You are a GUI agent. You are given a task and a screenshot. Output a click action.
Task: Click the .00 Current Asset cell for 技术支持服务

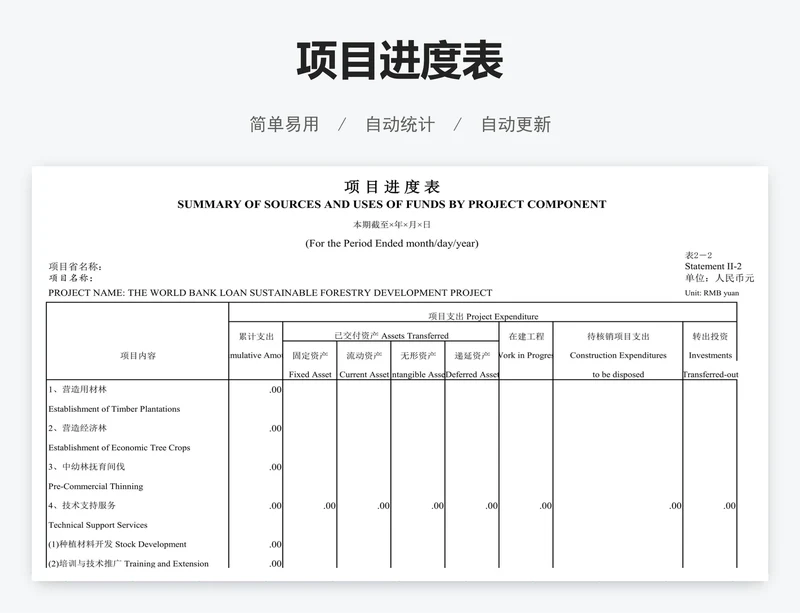click(384, 506)
